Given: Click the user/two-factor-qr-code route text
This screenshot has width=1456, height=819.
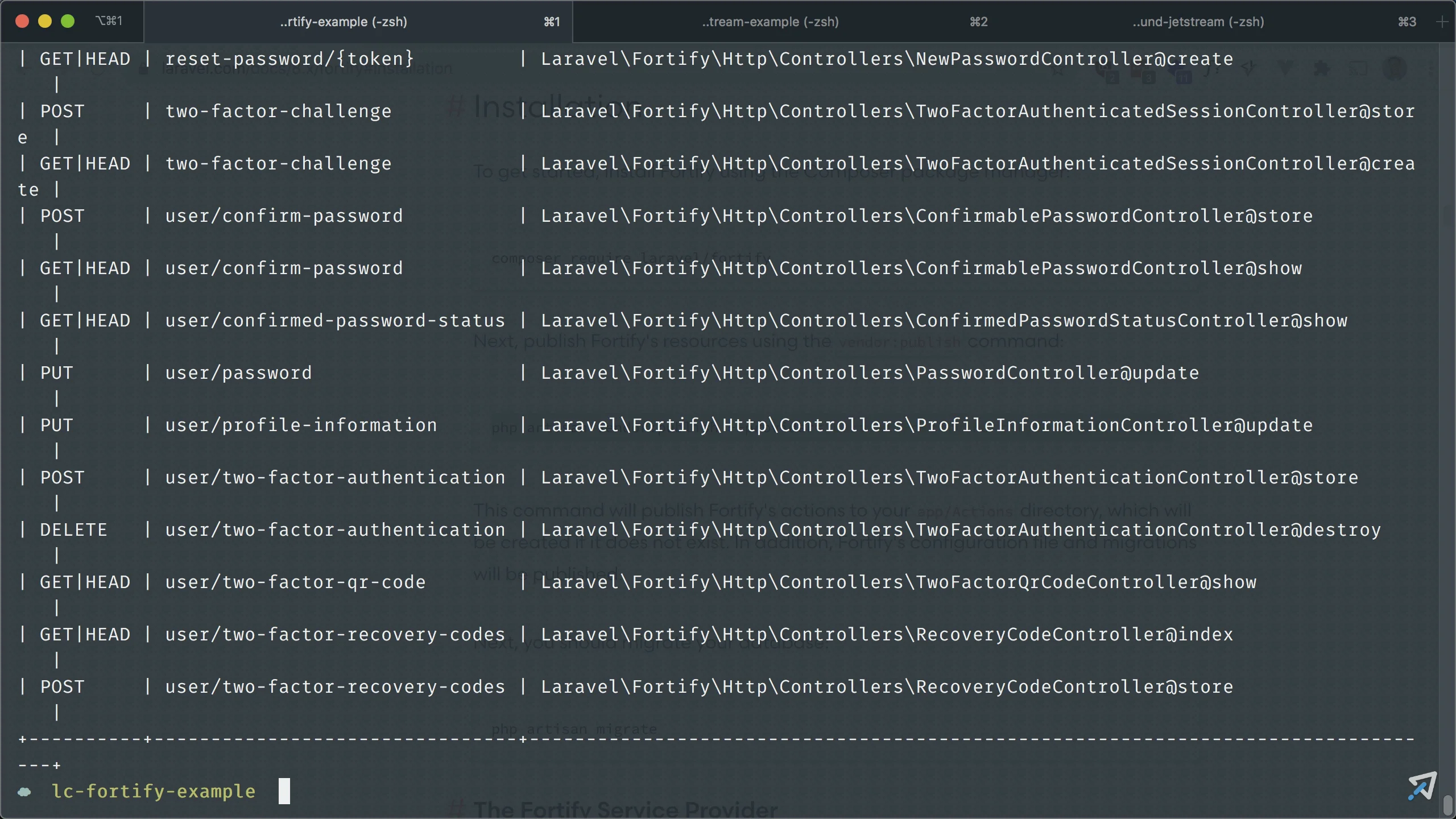Looking at the screenshot, I should [x=295, y=582].
